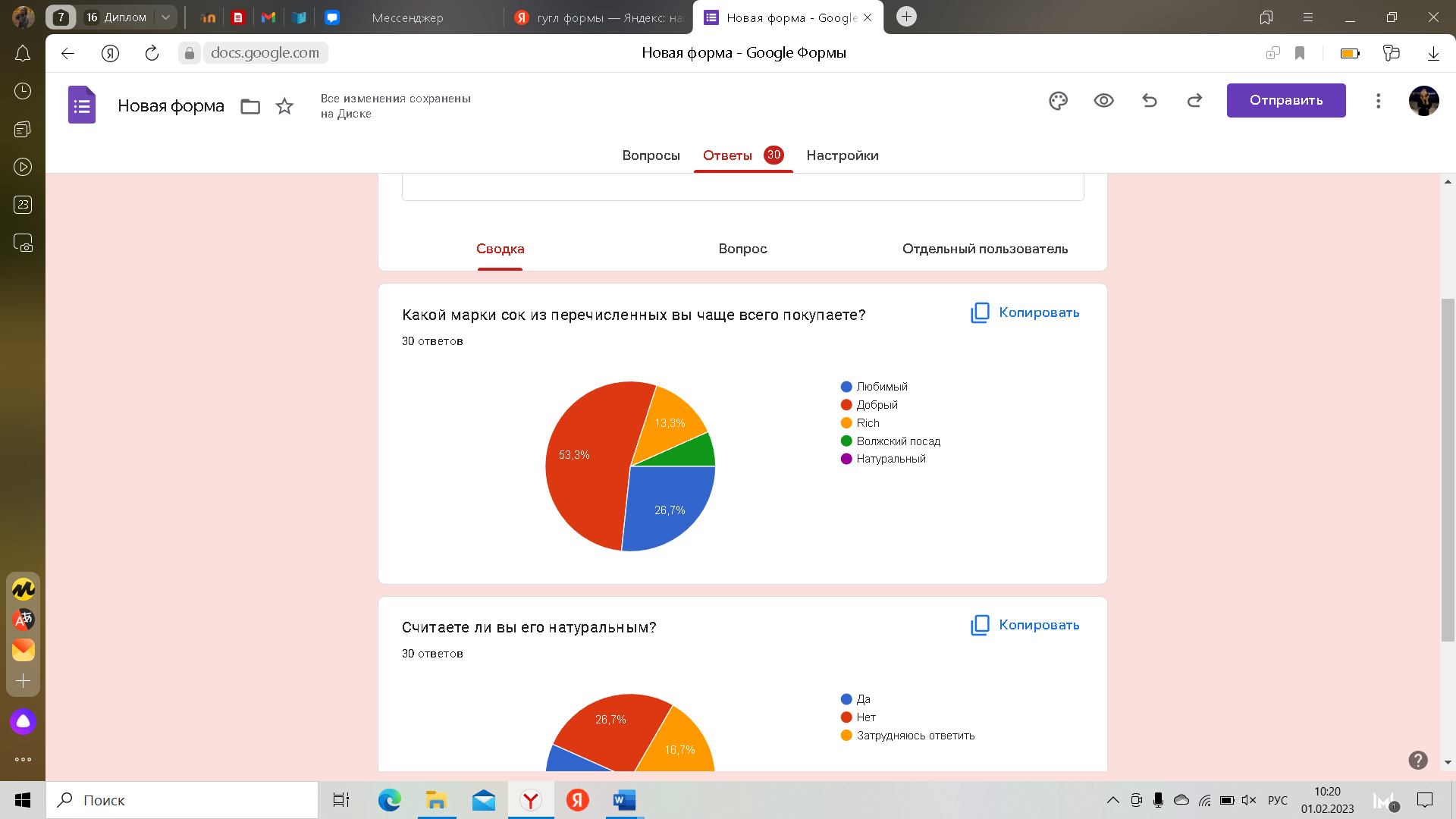Move form to folder icon
The image size is (1456, 819).
[x=250, y=106]
